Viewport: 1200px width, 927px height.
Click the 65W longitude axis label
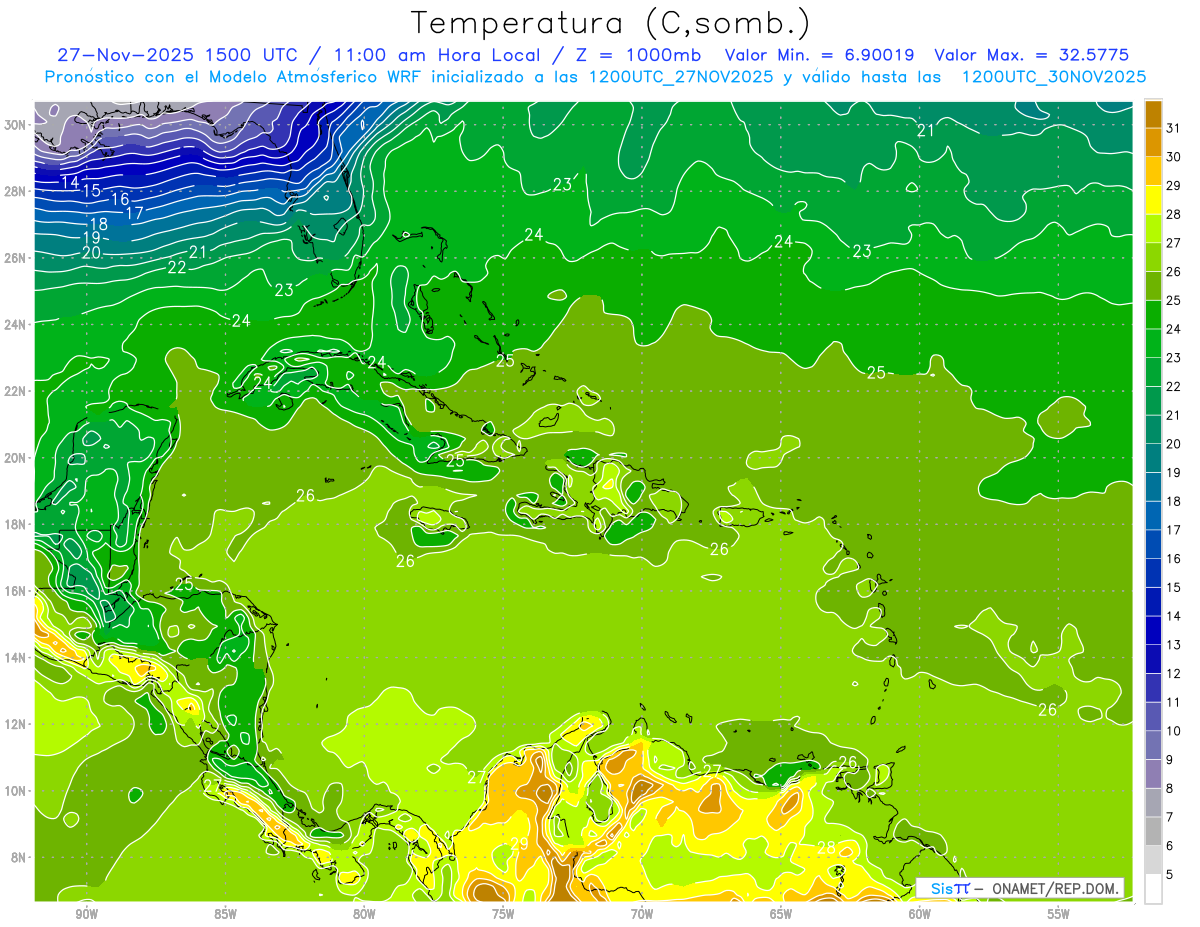pos(781,914)
